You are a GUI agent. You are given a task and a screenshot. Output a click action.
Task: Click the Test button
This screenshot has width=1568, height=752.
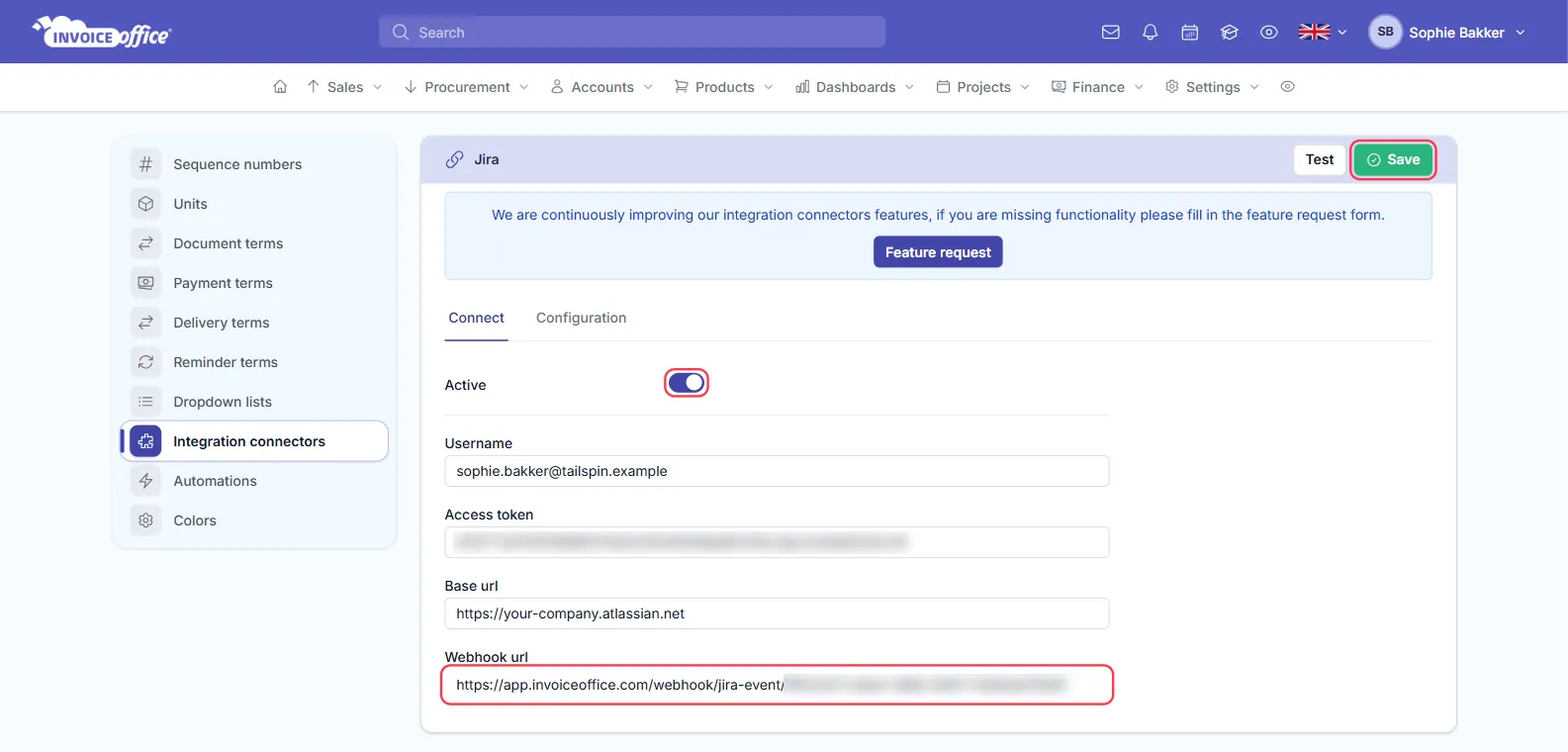(1319, 159)
